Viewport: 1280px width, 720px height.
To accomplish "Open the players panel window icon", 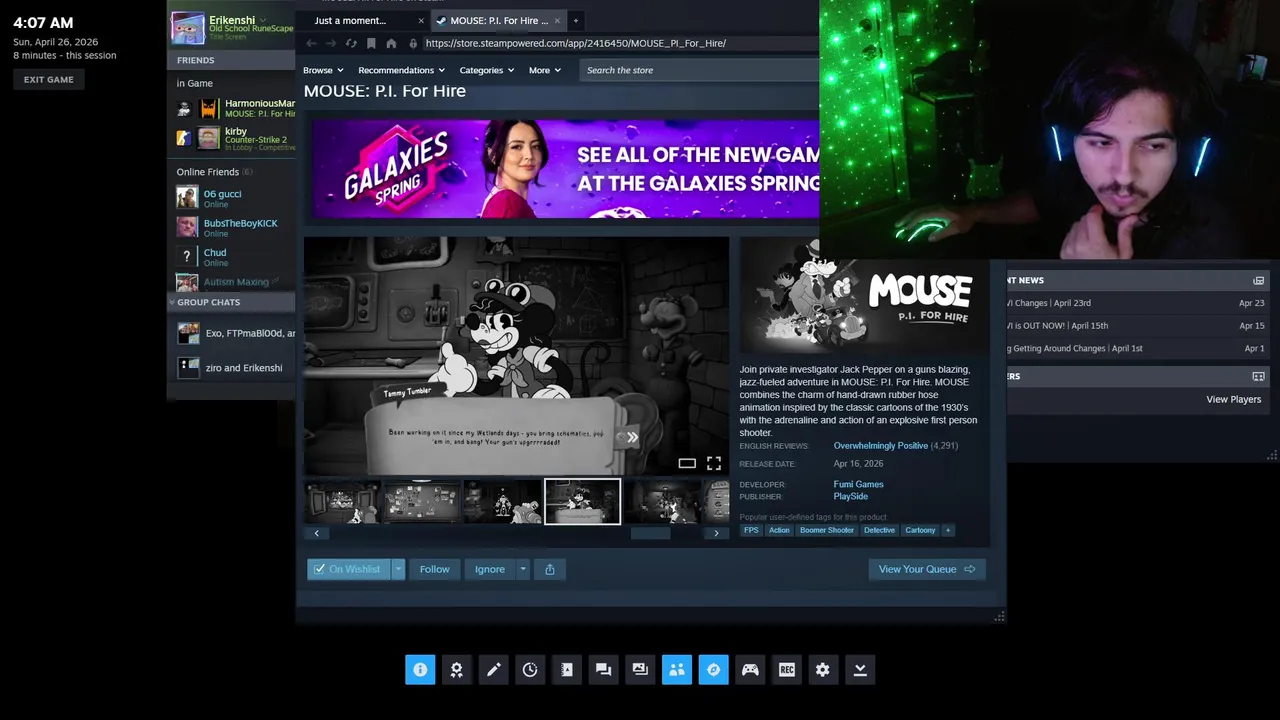I will [x=1258, y=377].
